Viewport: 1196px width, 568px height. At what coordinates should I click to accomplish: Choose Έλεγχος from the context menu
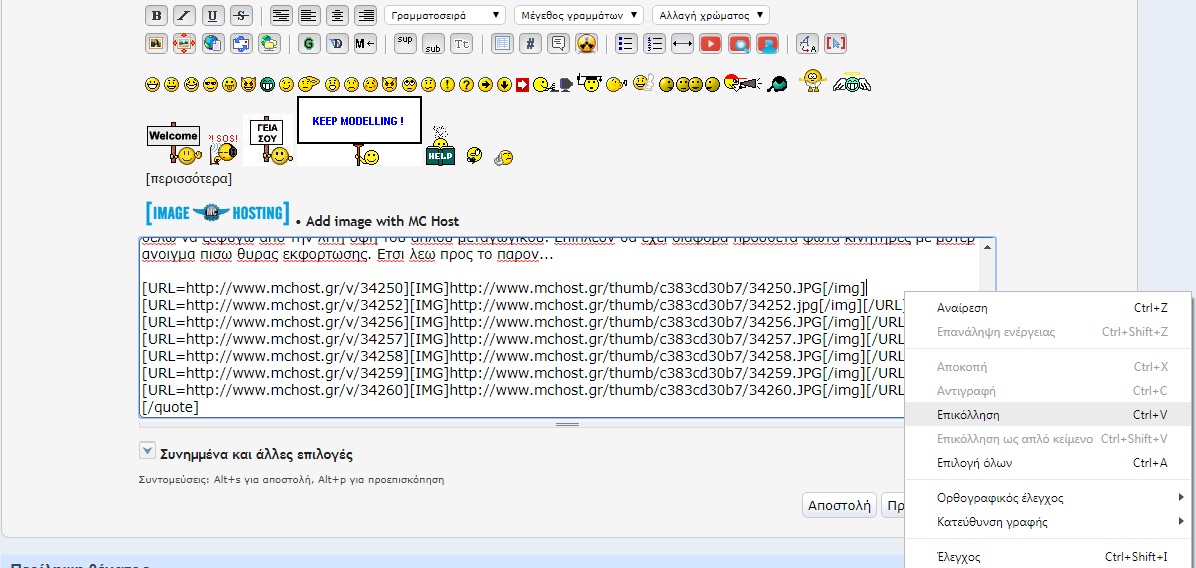1049,557
